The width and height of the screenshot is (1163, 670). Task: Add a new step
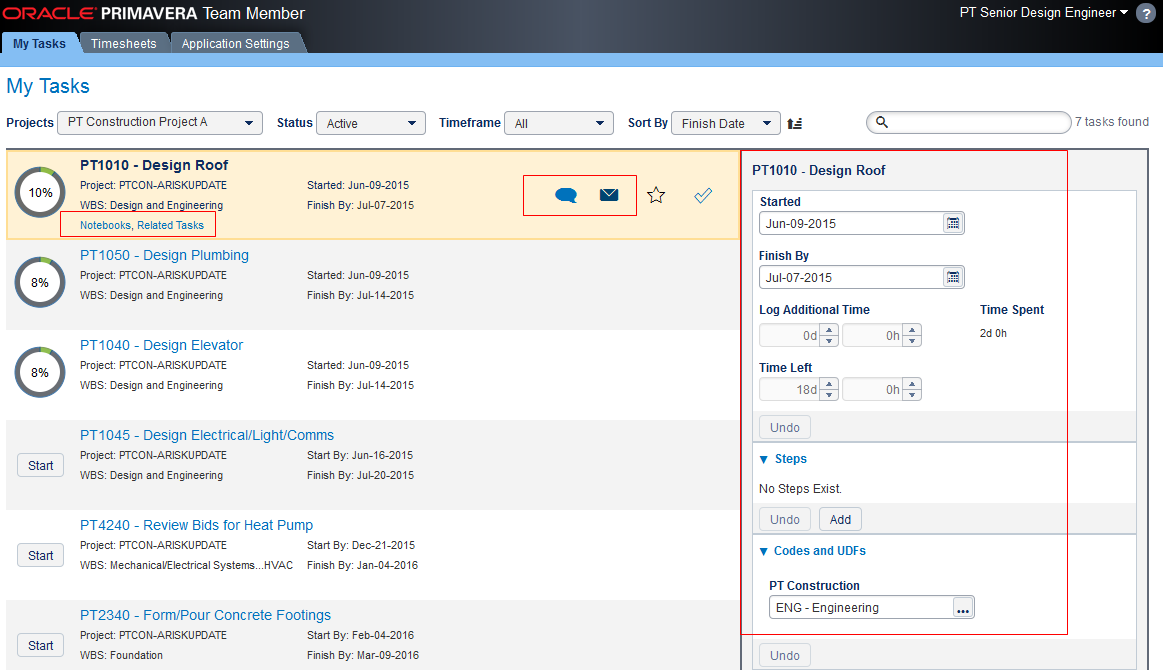(x=840, y=519)
